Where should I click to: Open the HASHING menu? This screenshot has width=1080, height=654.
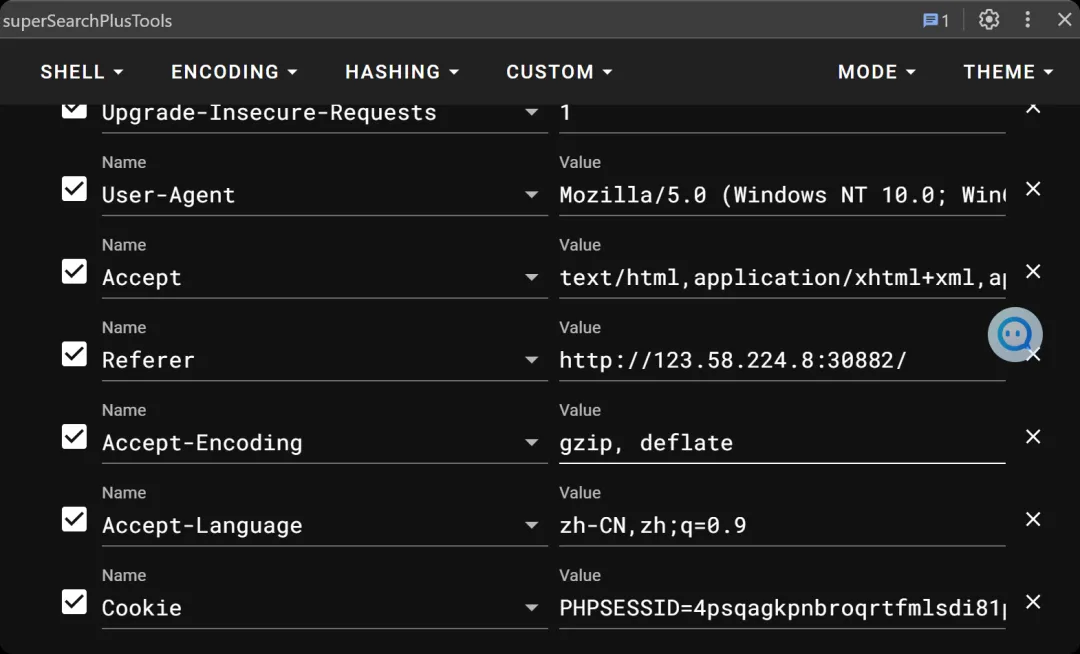(402, 72)
